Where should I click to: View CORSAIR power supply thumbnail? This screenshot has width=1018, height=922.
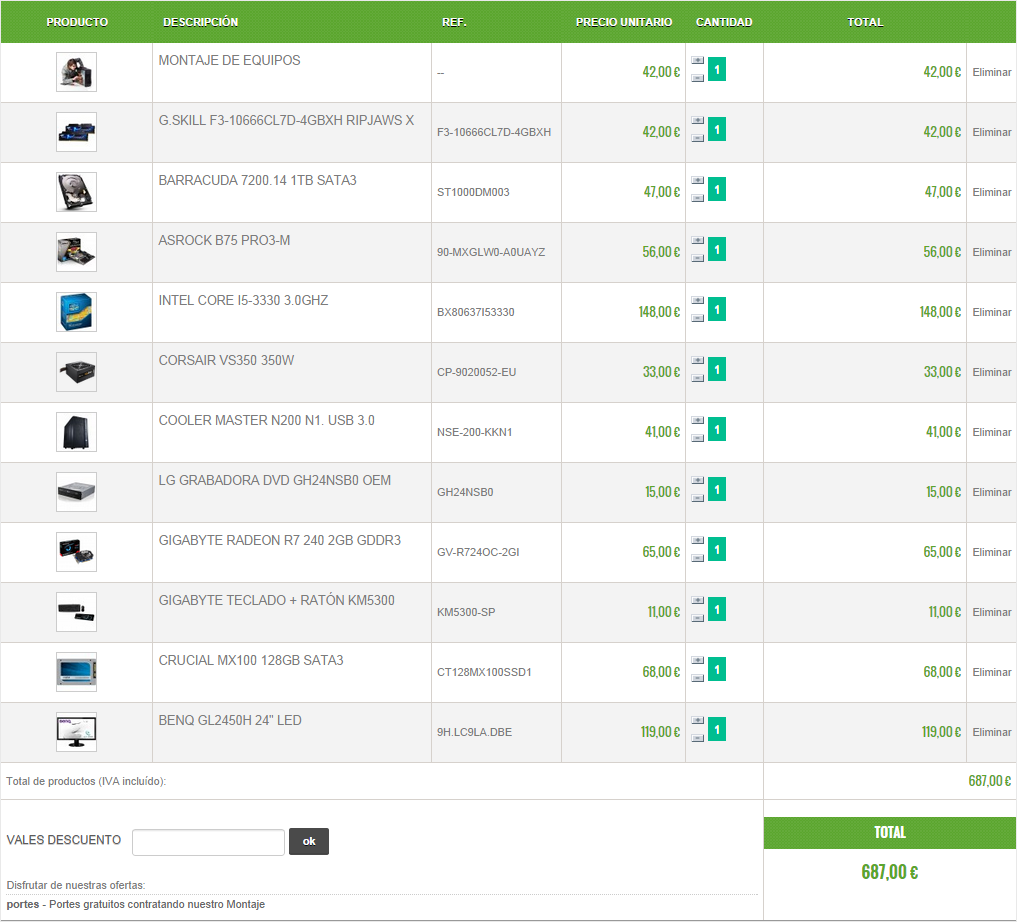click(x=77, y=372)
